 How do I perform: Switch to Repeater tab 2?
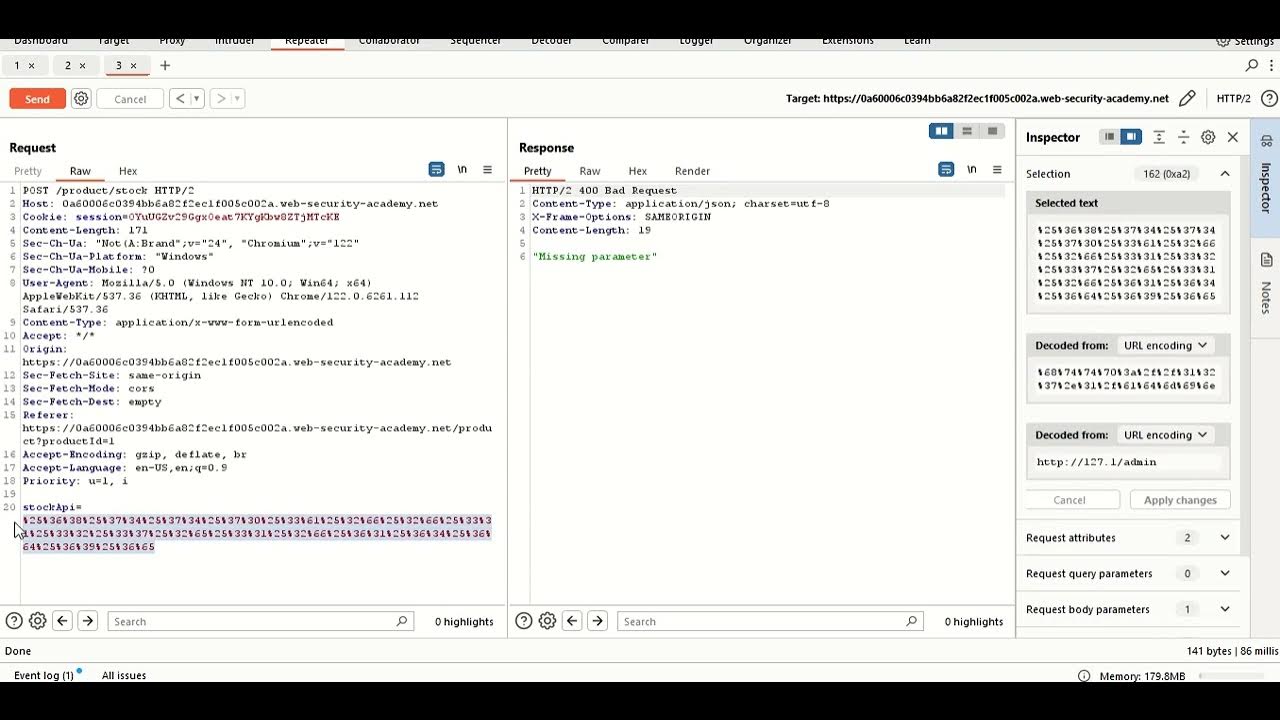(68, 66)
